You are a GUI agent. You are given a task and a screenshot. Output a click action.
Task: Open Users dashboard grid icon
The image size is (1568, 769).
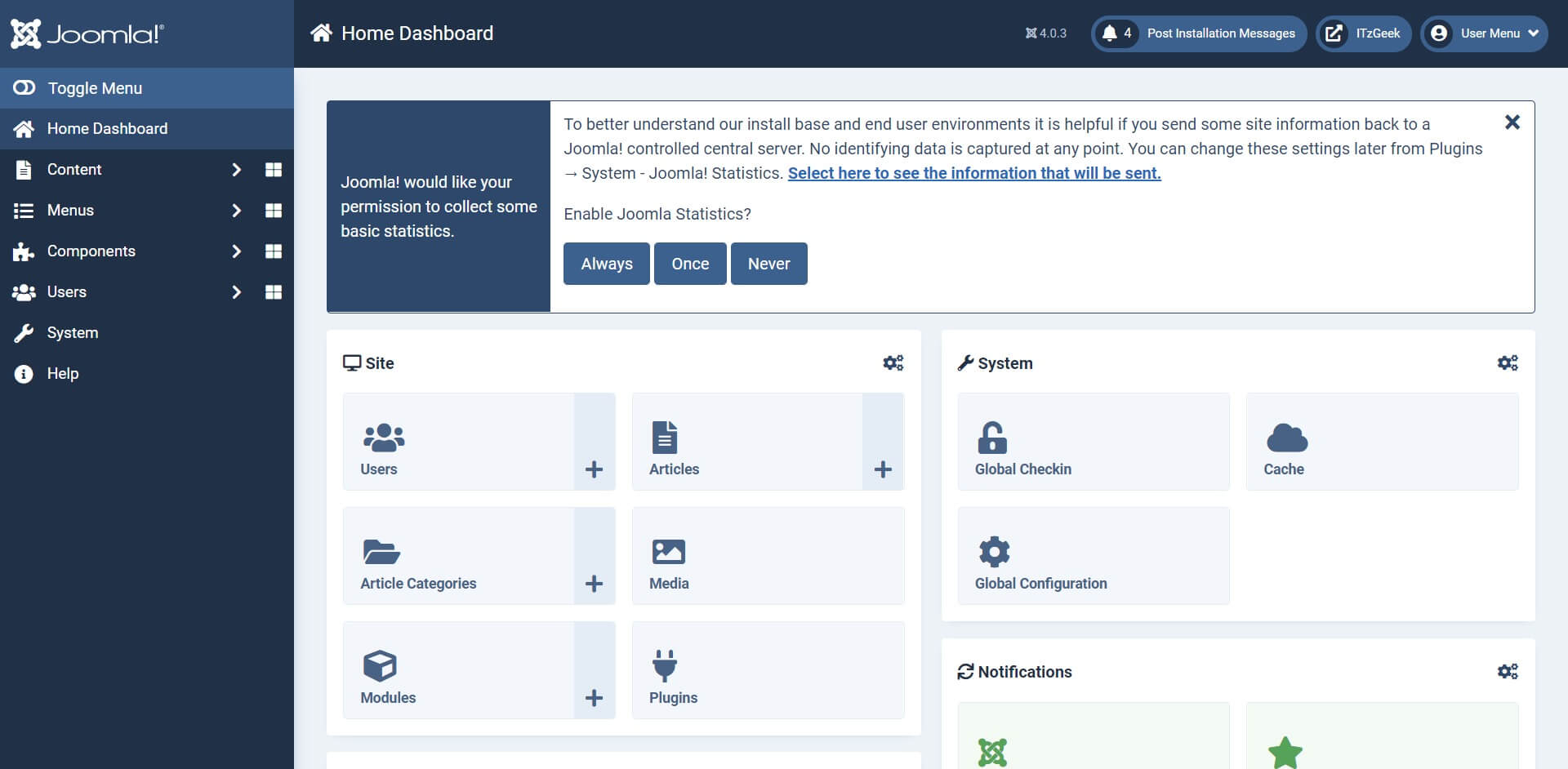(x=274, y=292)
